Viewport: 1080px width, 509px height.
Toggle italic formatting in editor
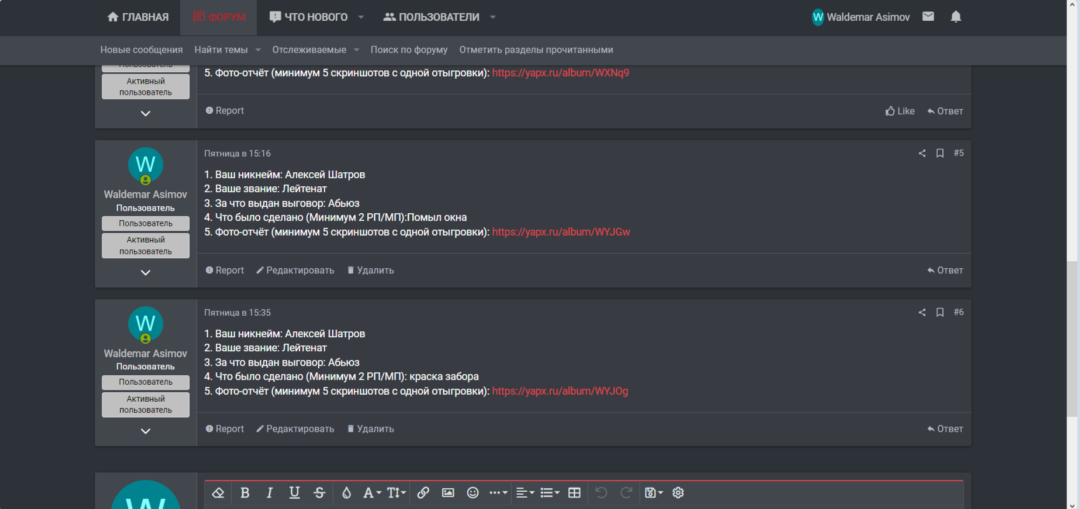[269, 492]
